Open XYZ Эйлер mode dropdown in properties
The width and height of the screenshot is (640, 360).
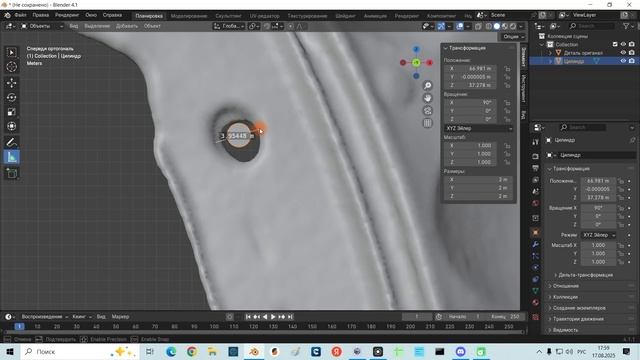tap(598, 235)
